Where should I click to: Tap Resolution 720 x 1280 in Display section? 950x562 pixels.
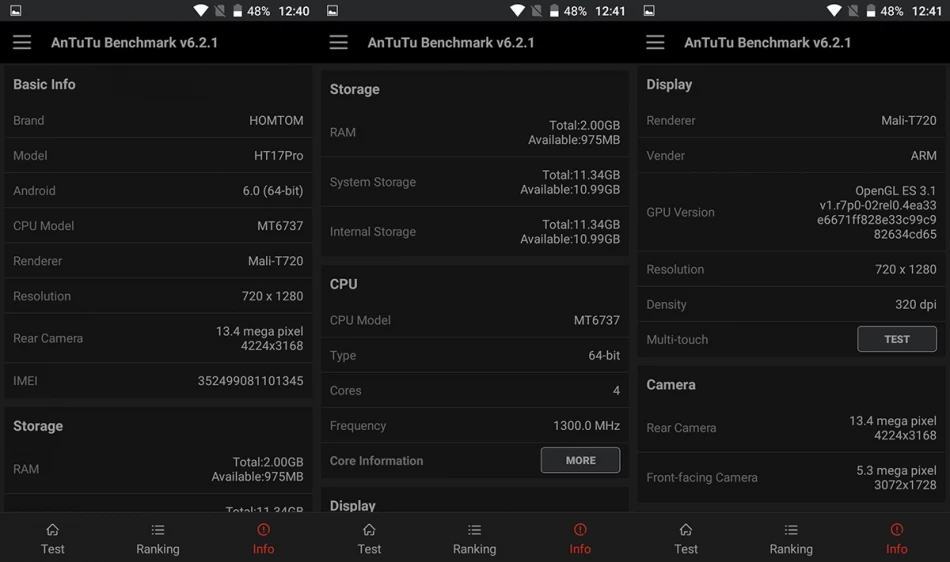(x=906, y=269)
